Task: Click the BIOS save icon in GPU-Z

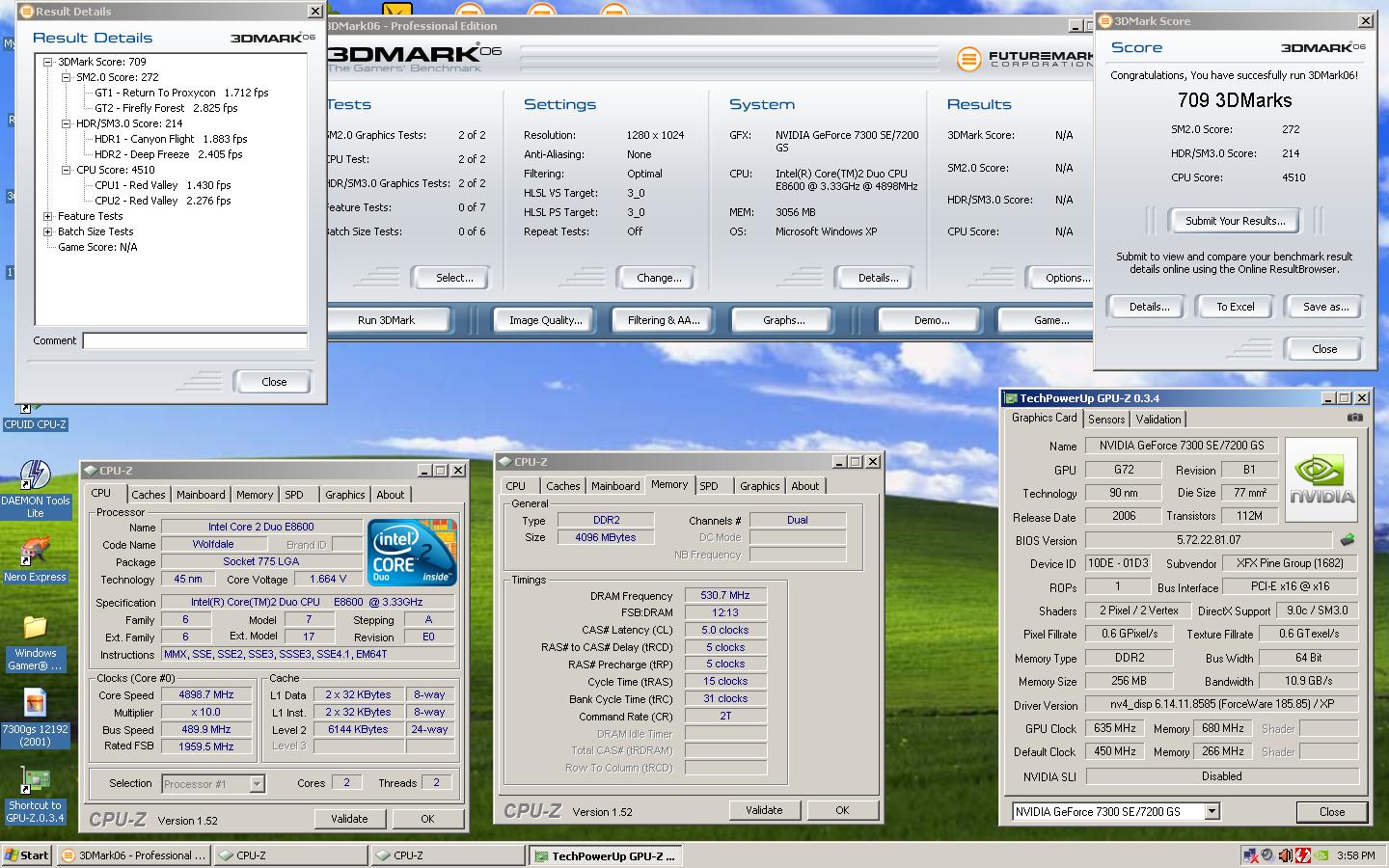Action: tap(1348, 540)
